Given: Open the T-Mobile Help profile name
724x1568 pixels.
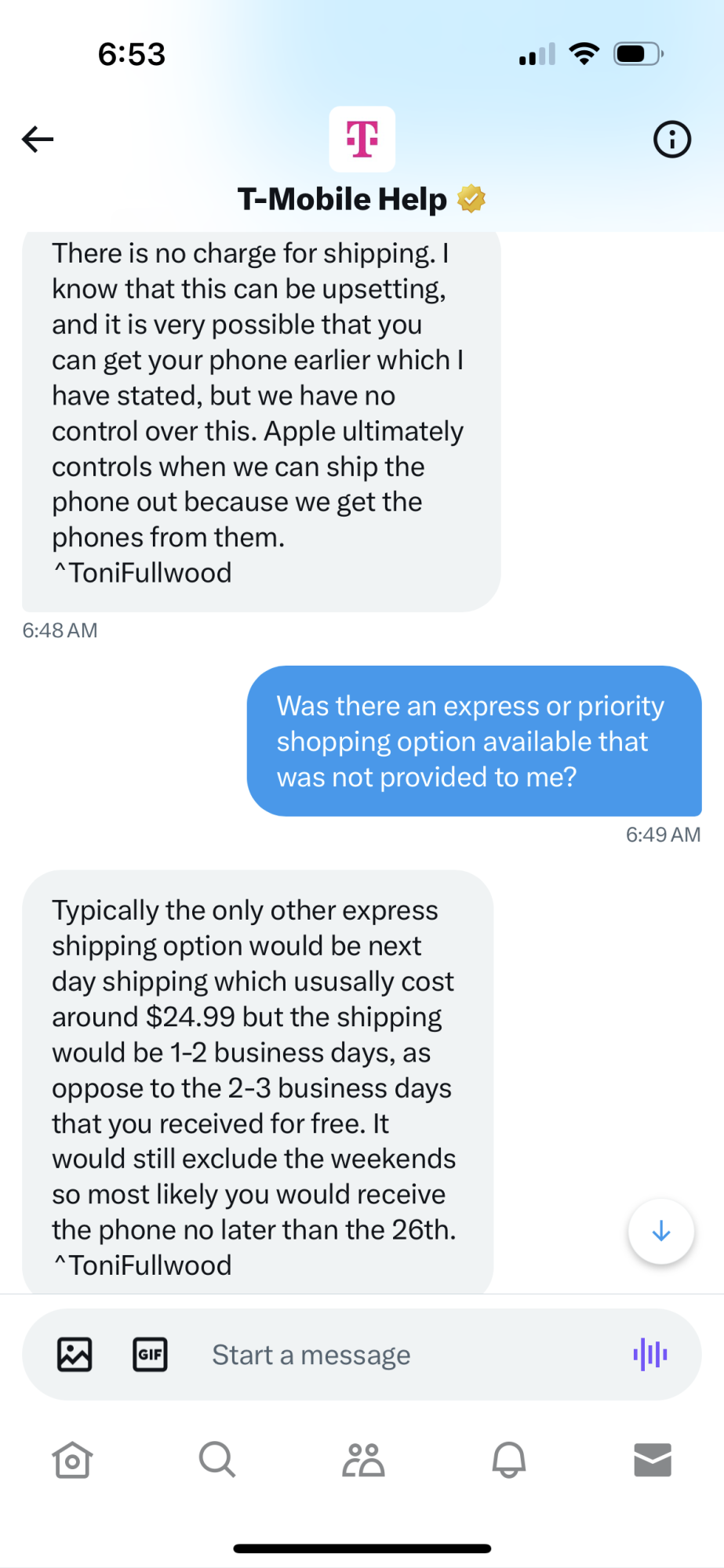Looking at the screenshot, I should tap(342, 199).
